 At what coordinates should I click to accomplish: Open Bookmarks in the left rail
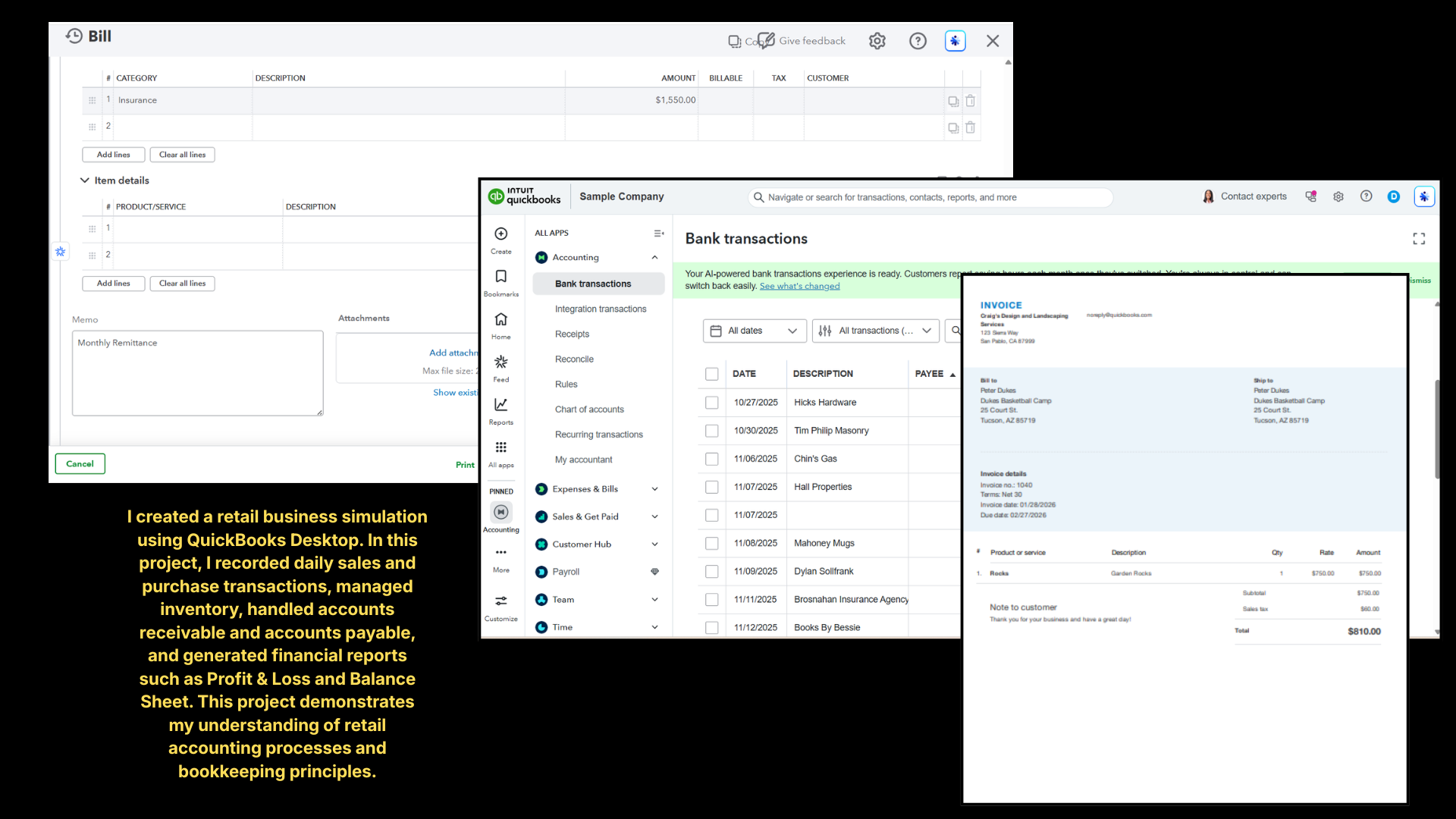[x=500, y=277]
